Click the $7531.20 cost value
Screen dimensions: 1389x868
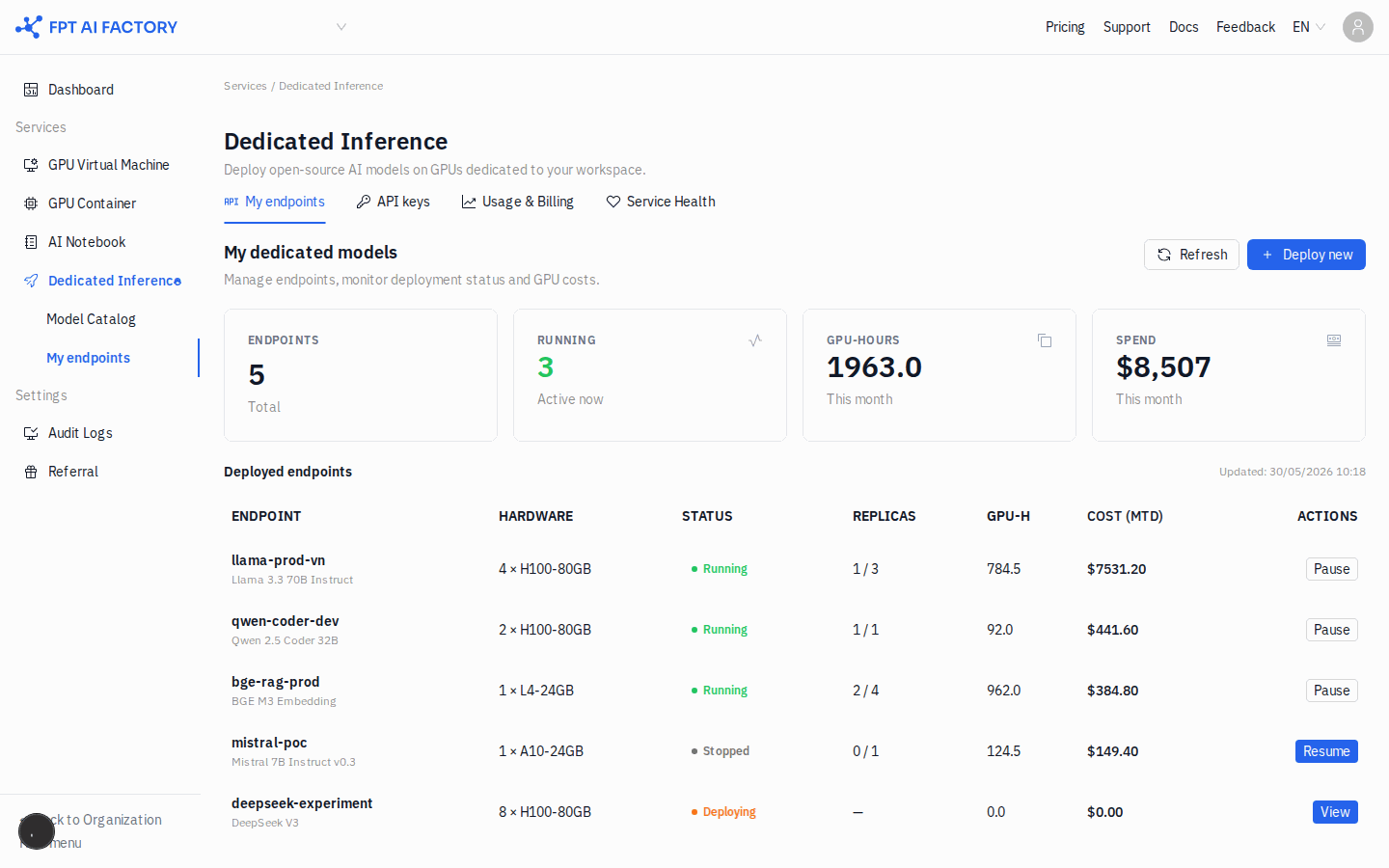(x=1116, y=569)
